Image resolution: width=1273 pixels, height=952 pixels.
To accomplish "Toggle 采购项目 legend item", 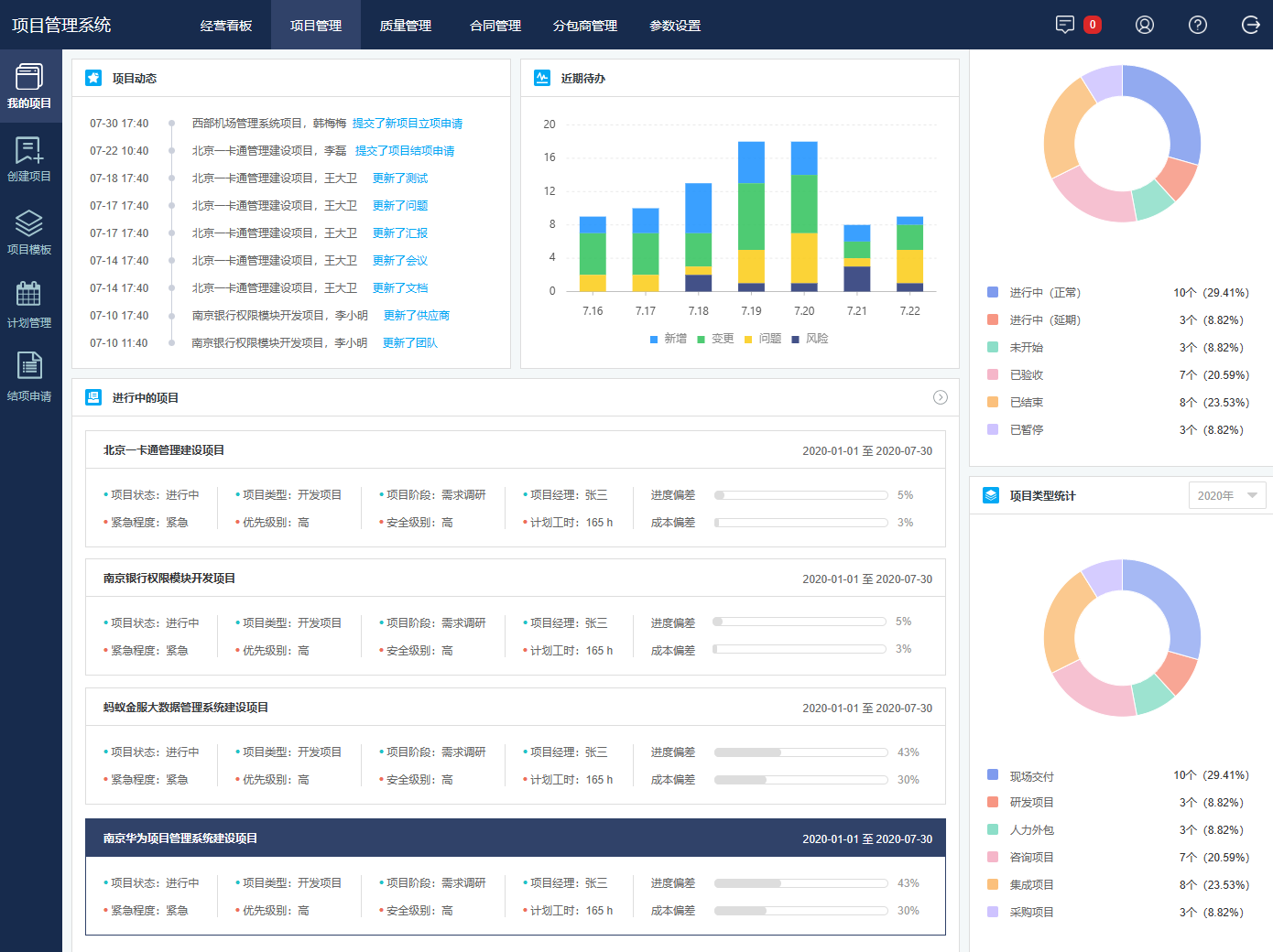I will coord(1021,913).
